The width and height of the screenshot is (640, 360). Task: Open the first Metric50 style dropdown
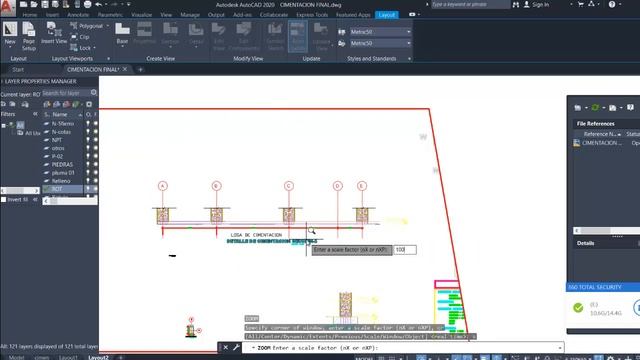coord(408,32)
